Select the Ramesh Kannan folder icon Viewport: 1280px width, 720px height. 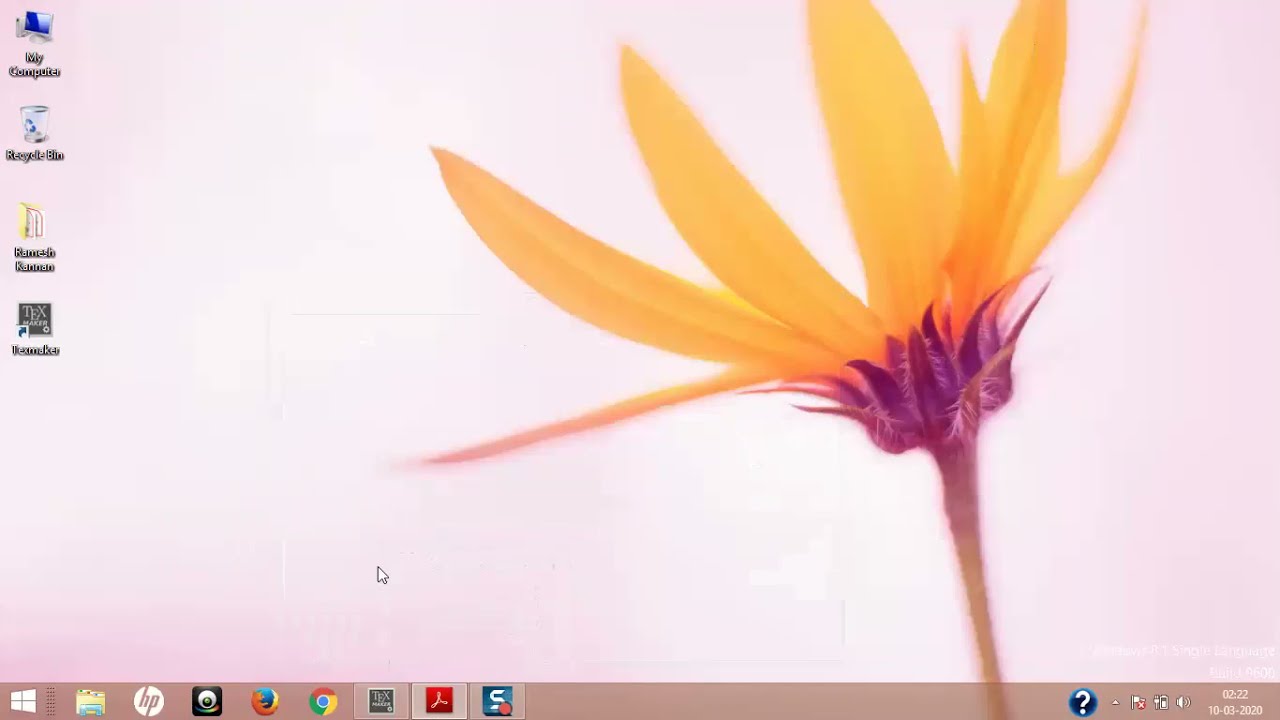(35, 238)
